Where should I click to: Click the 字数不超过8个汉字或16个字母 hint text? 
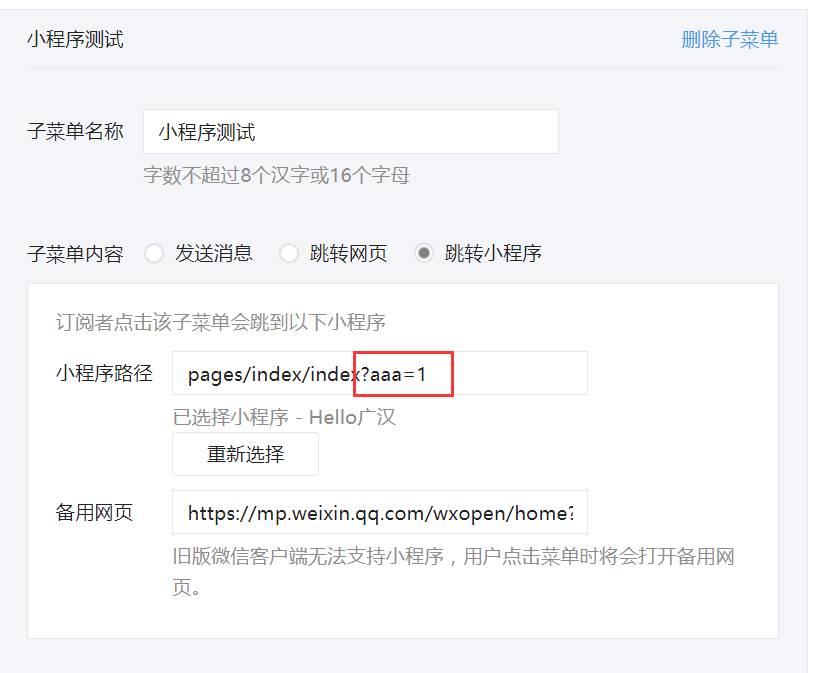point(277,175)
